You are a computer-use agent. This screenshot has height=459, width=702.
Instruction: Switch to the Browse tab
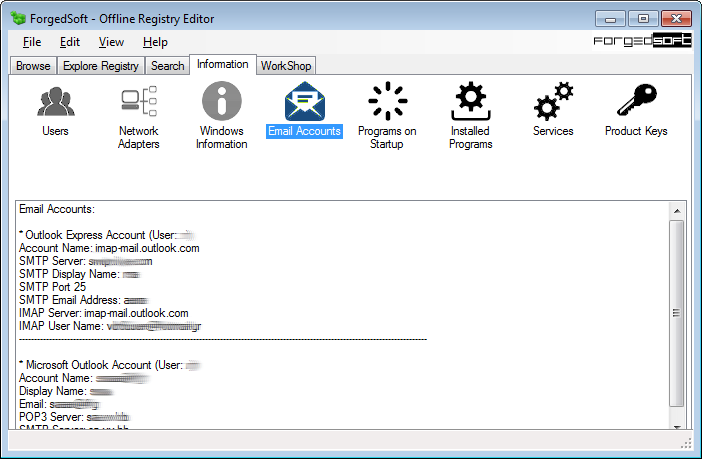click(x=33, y=66)
